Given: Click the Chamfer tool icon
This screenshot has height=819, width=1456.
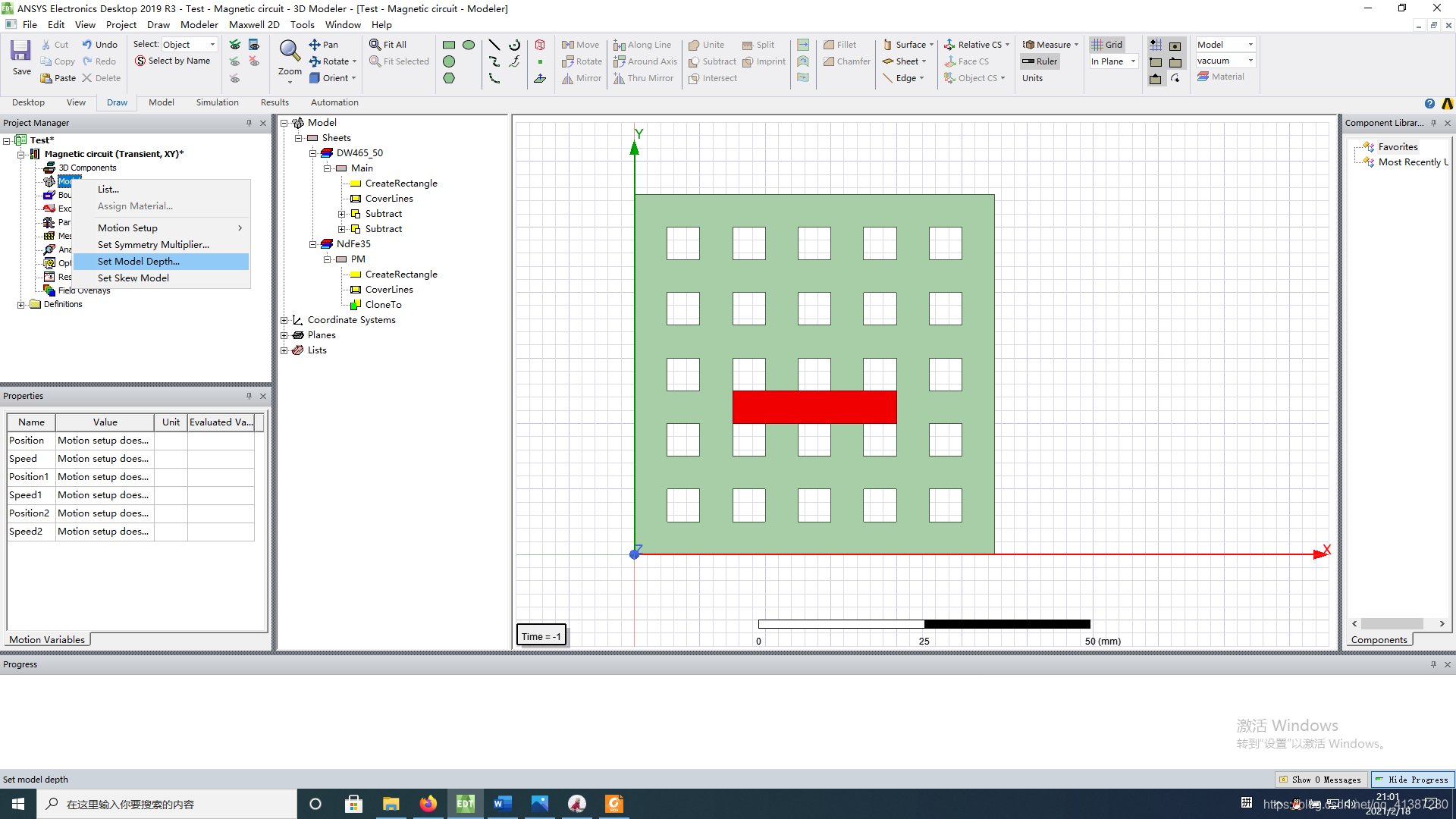Looking at the screenshot, I should coord(829,61).
